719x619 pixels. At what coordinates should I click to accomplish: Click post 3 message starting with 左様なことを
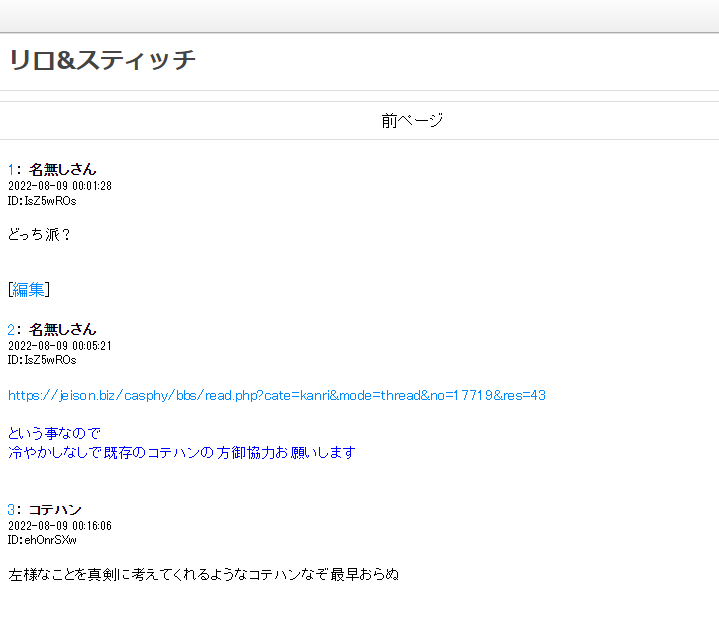pyautogui.click(x=203, y=574)
